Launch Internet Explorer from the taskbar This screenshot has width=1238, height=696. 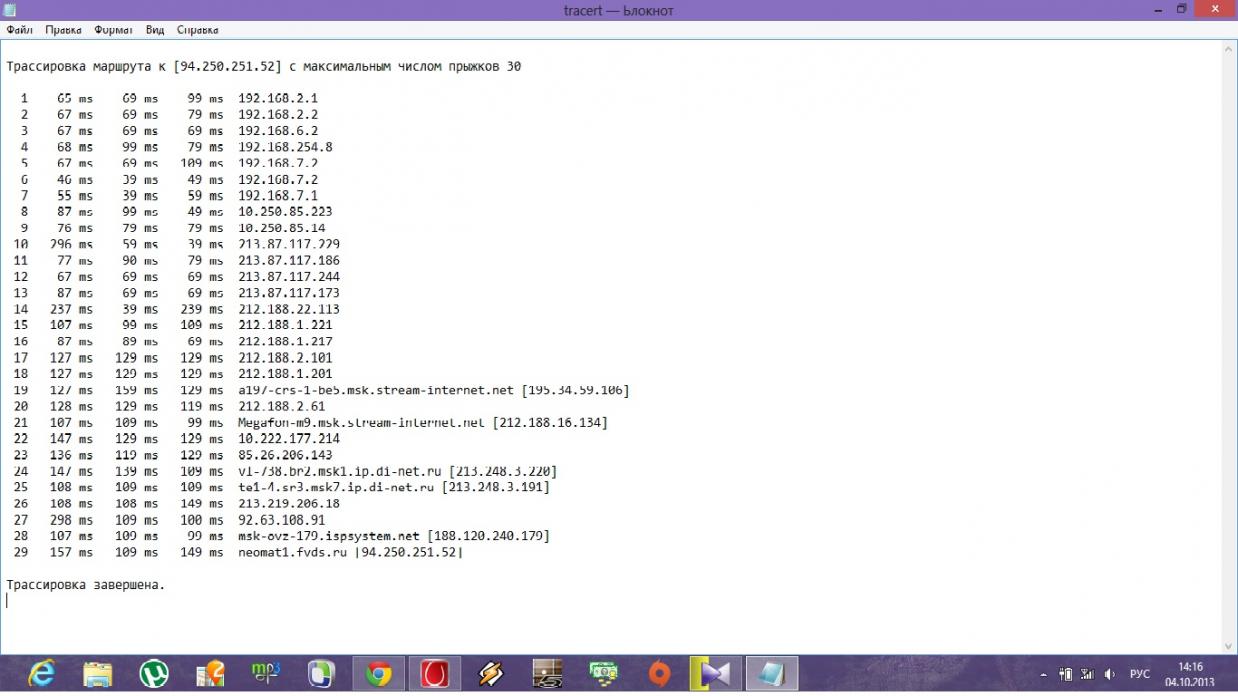tap(42, 674)
